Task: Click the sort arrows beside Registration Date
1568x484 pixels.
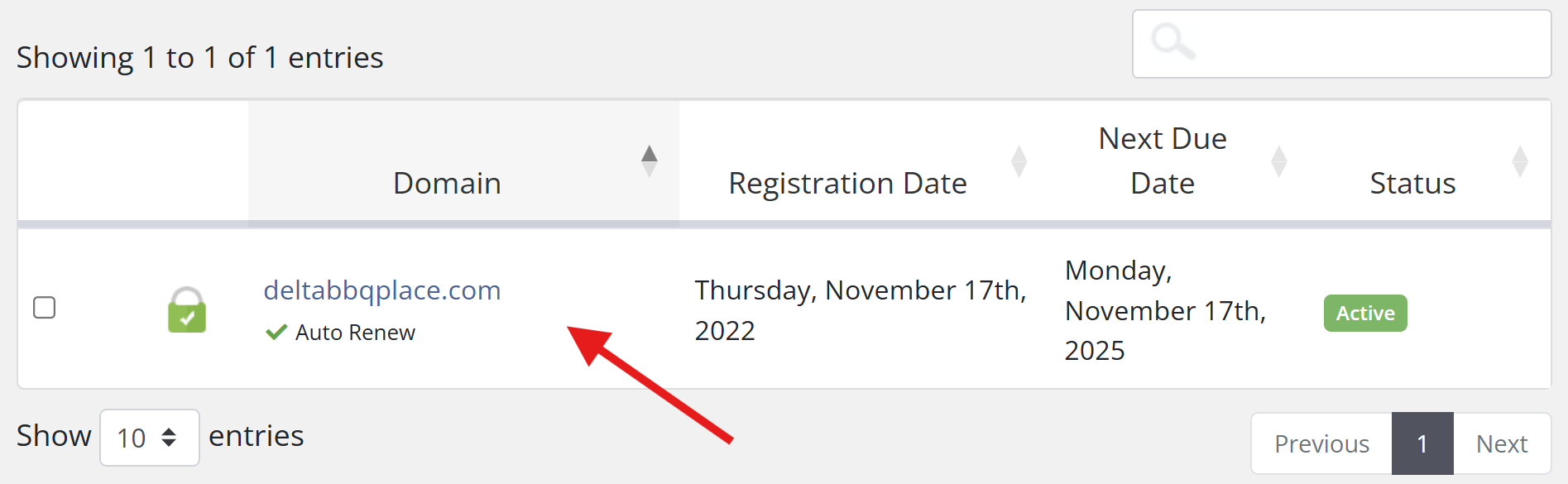Action: (1019, 161)
